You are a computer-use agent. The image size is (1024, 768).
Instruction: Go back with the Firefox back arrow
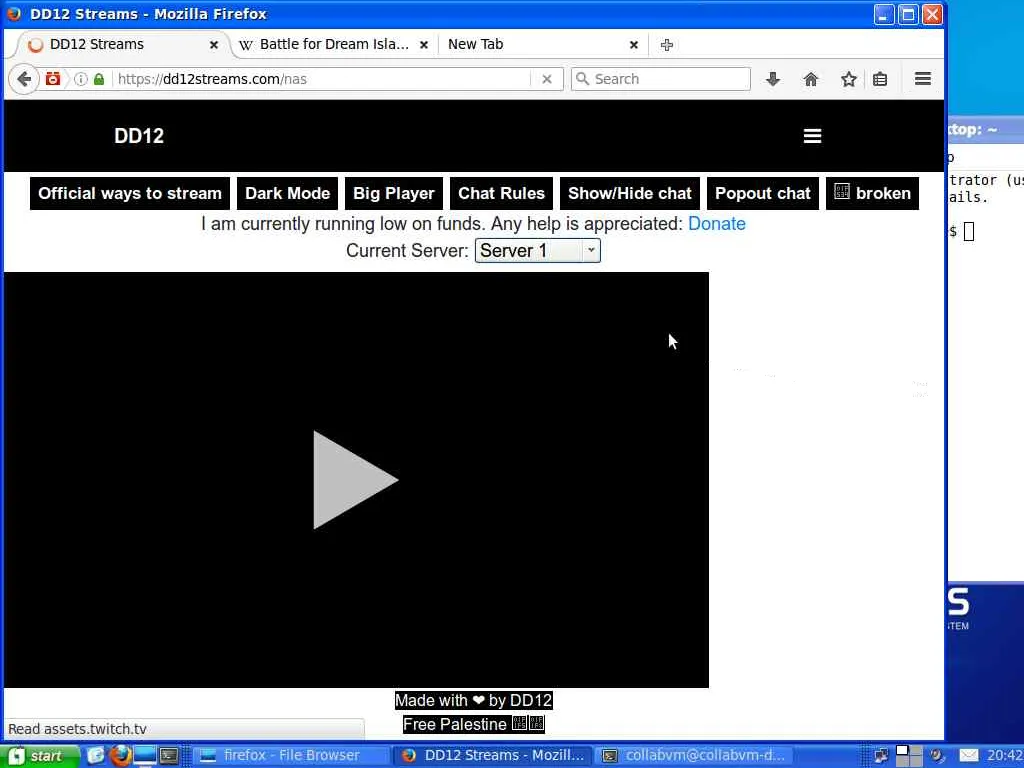(x=24, y=80)
